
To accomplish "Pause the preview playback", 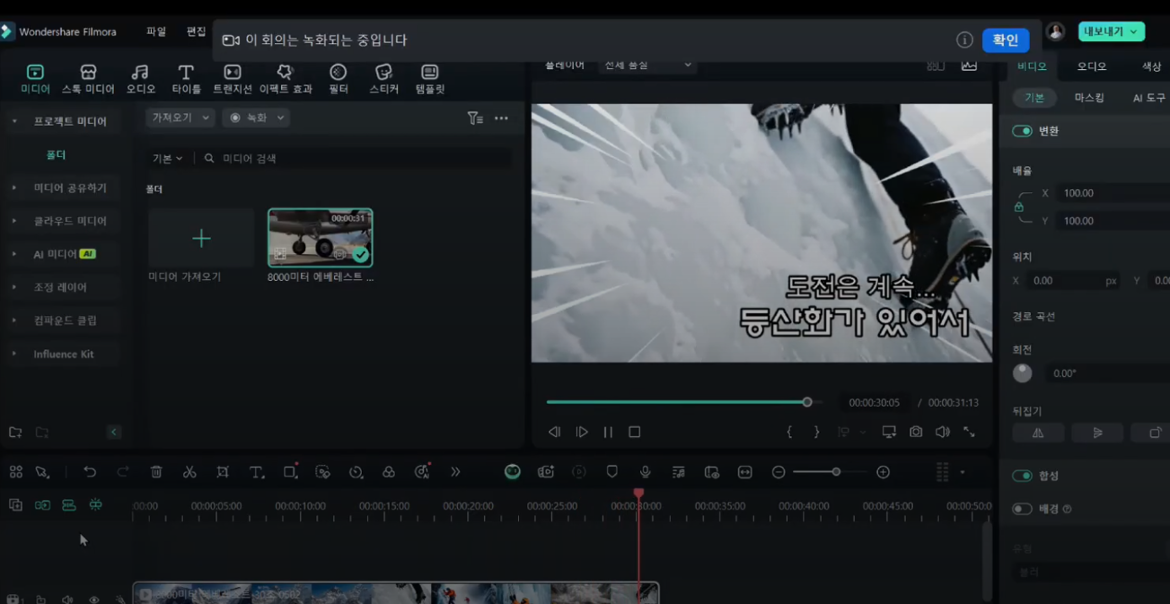I will pos(608,432).
